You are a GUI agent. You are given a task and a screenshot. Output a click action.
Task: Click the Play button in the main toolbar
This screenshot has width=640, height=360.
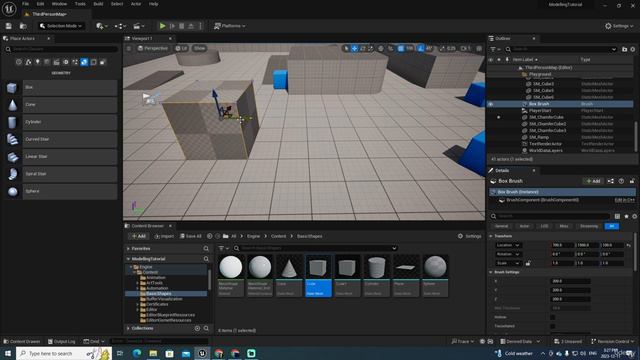(x=162, y=26)
